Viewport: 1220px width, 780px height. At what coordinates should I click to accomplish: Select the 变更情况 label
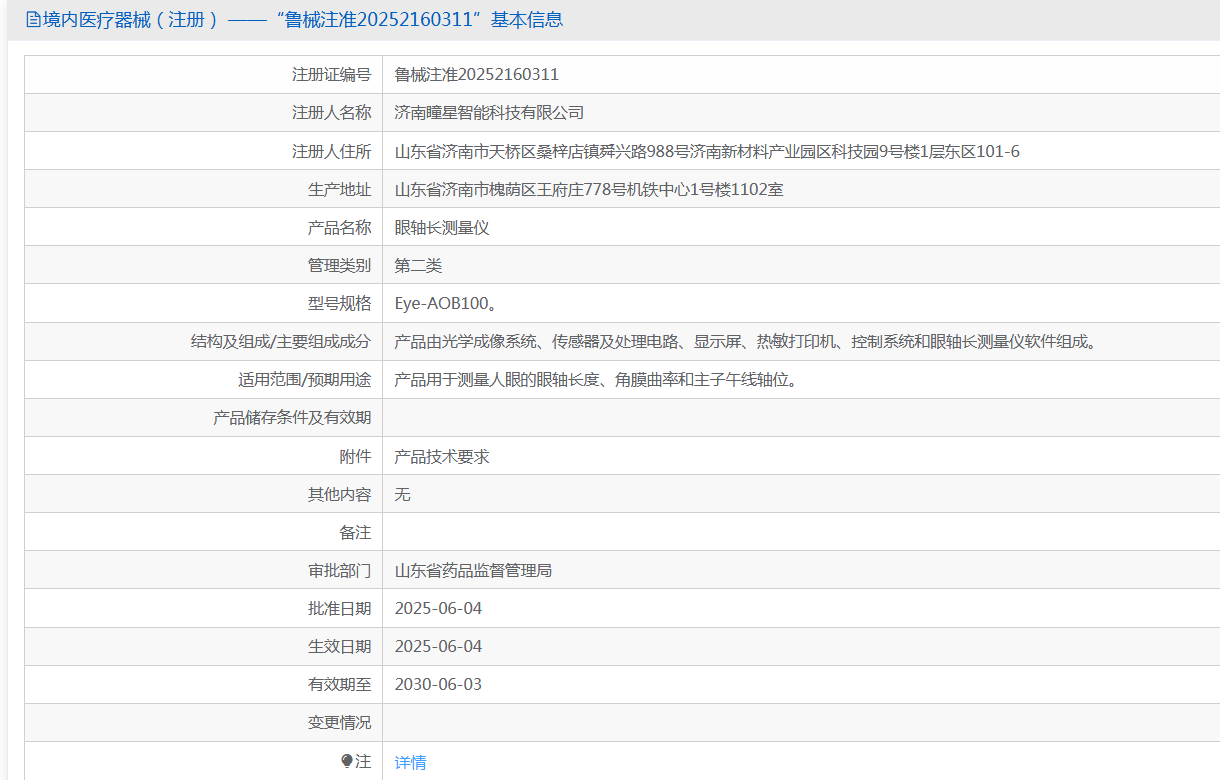tap(339, 722)
